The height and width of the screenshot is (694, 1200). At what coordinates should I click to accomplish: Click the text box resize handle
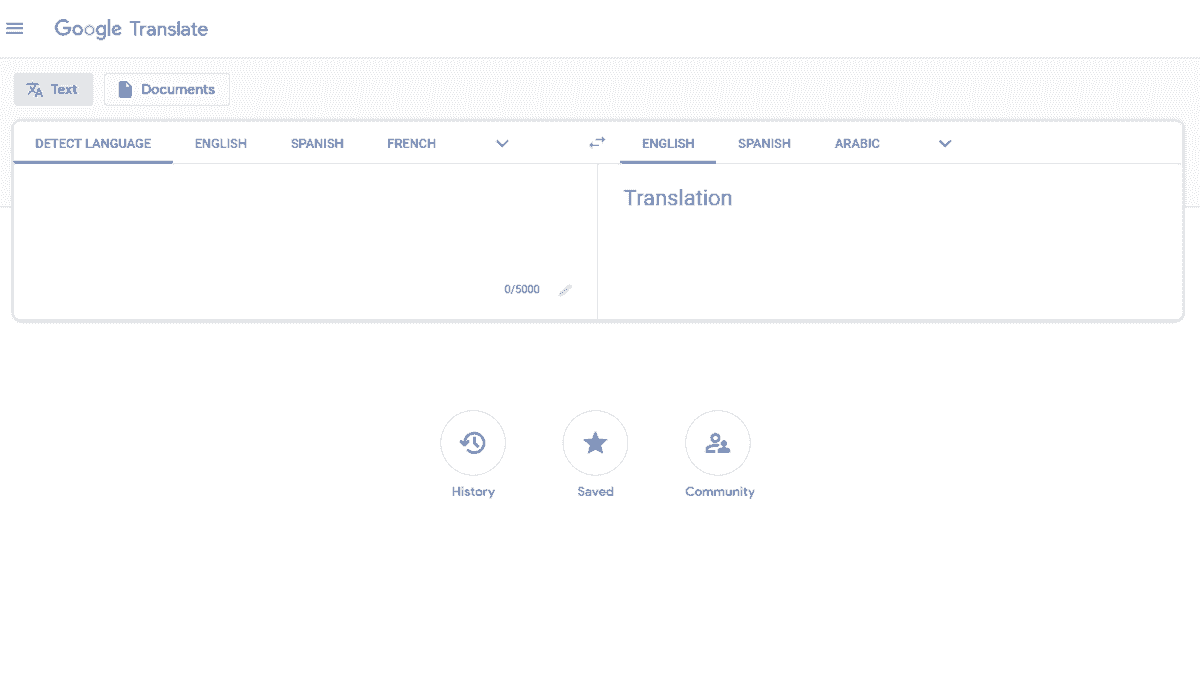(x=564, y=290)
